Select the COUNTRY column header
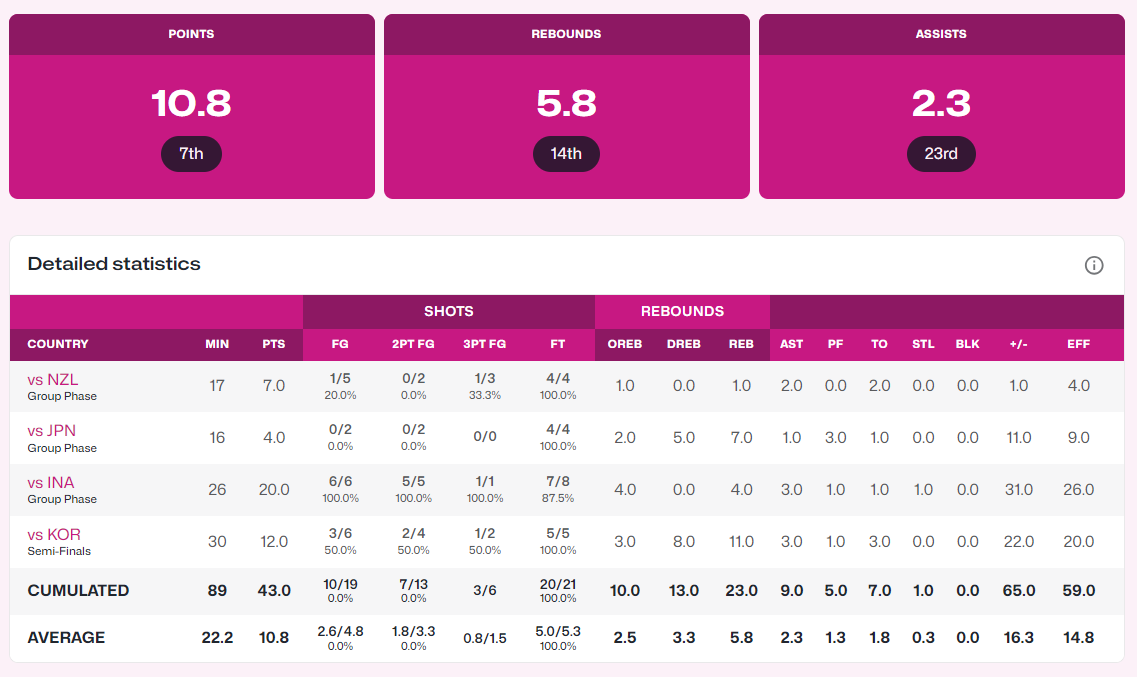The image size is (1137, 677). click(58, 344)
